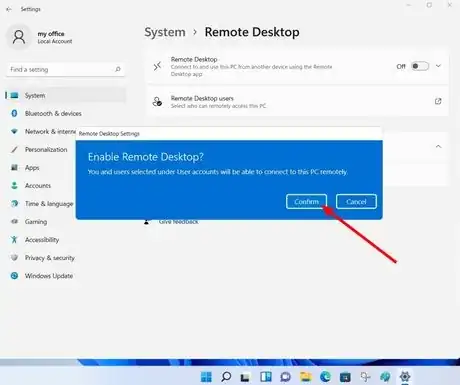Open Settings gear on taskbar
460x385 pixels.
[405, 377]
